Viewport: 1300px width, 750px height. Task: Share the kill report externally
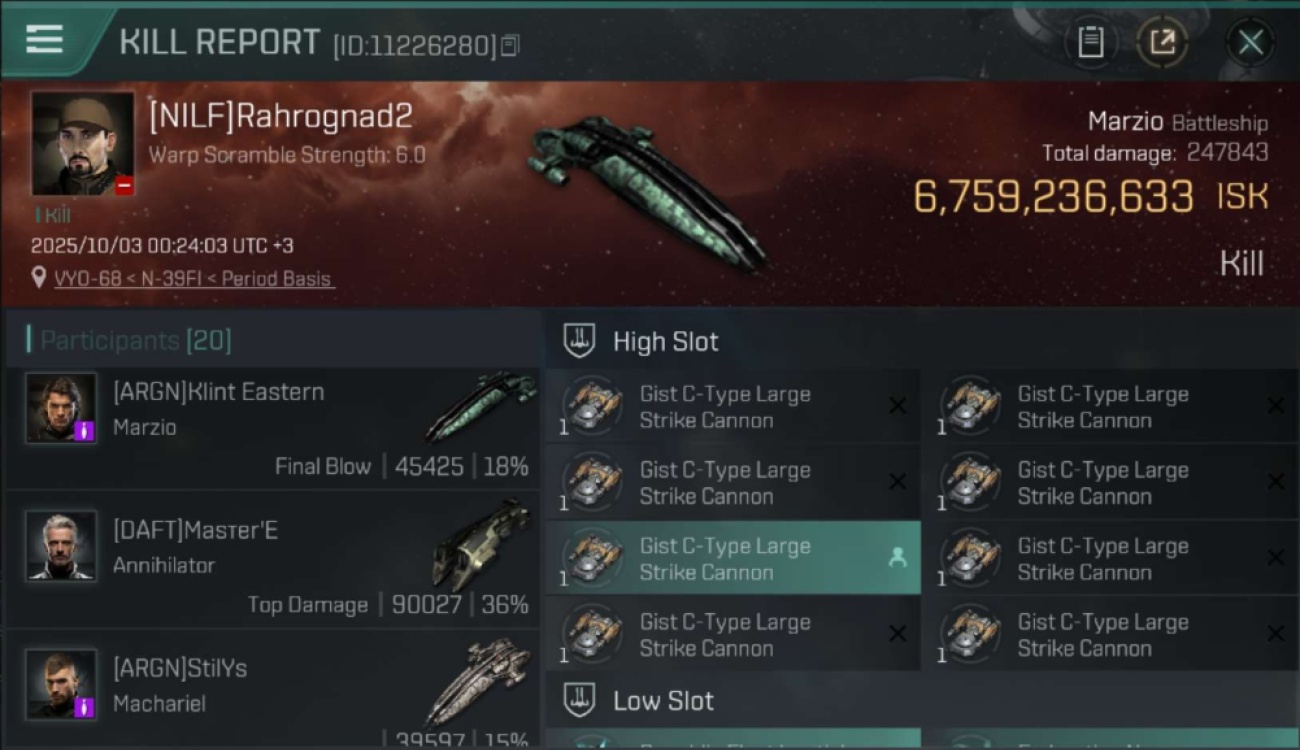[x=1162, y=42]
